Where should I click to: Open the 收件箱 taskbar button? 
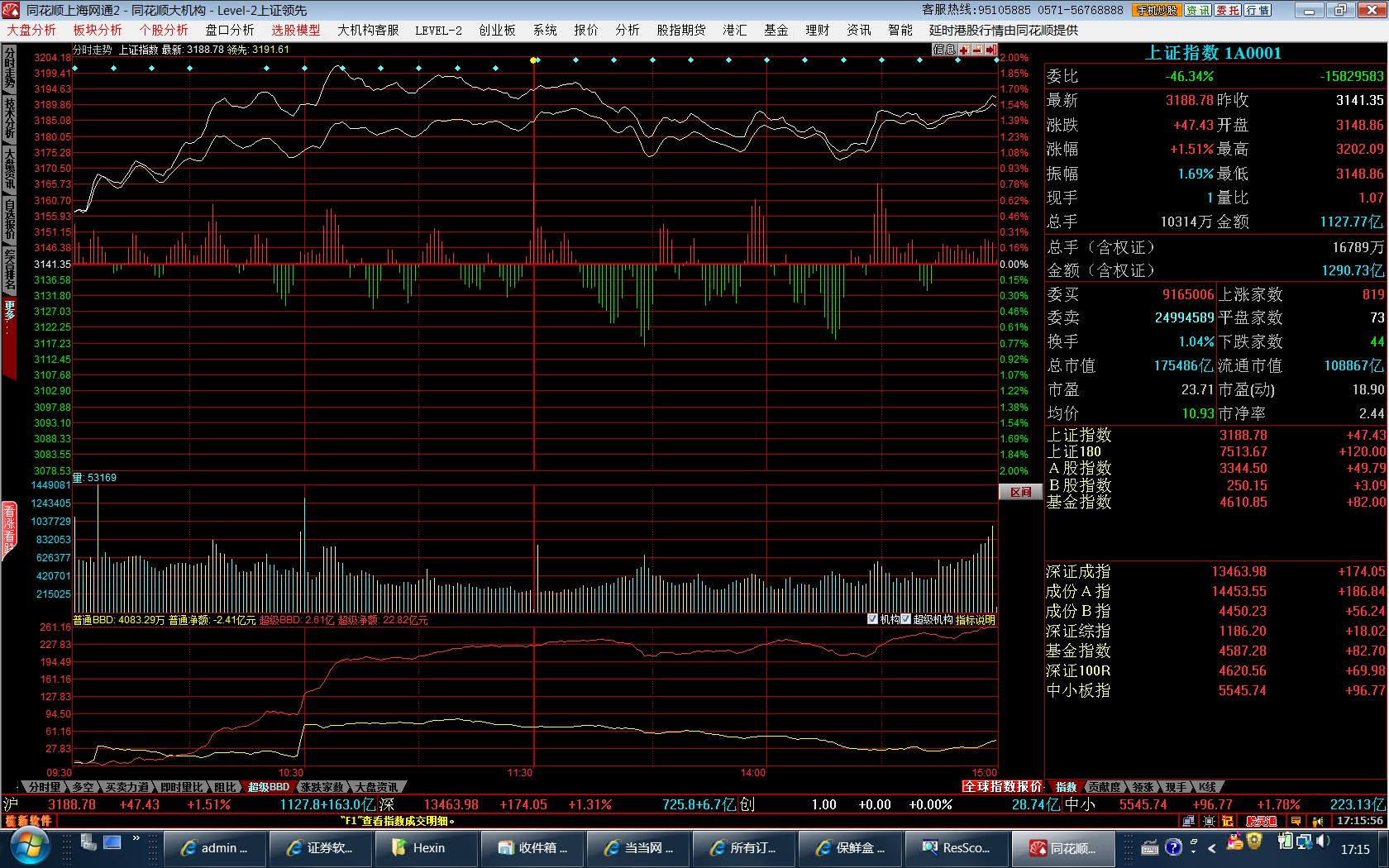pyautogui.click(x=532, y=848)
